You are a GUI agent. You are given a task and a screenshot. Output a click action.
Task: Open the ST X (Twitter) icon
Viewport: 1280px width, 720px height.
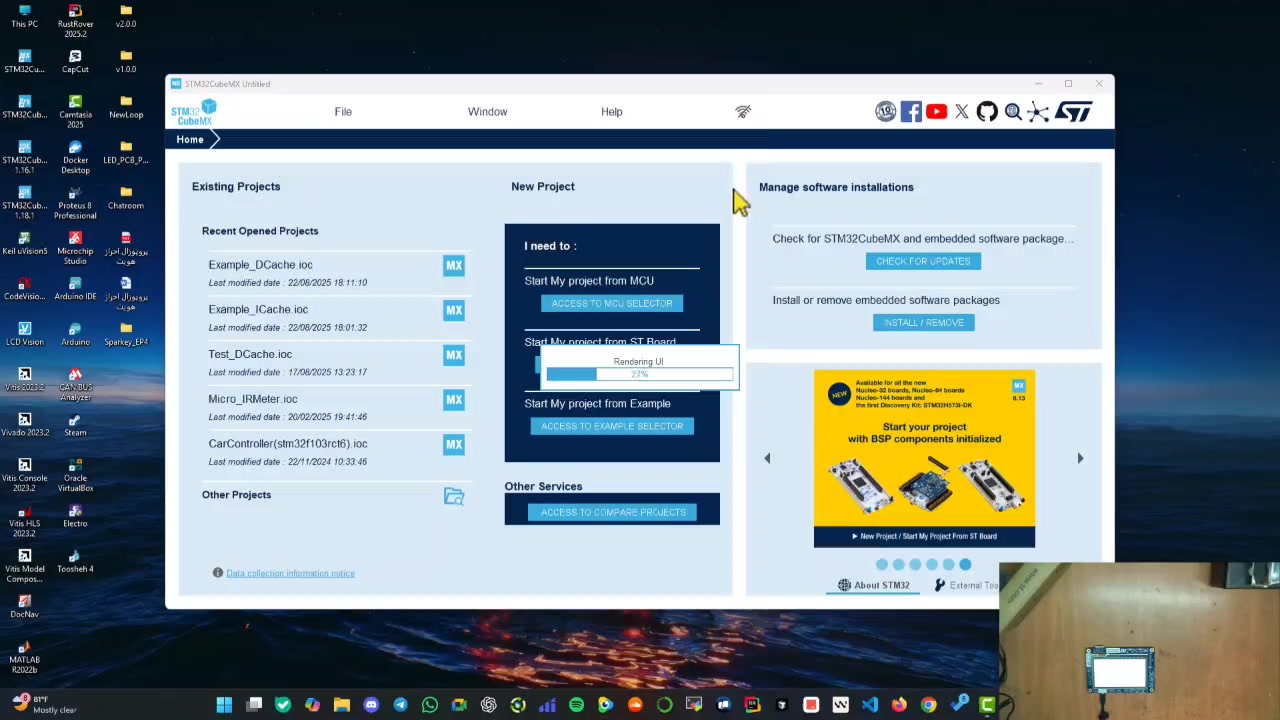[962, 112]
